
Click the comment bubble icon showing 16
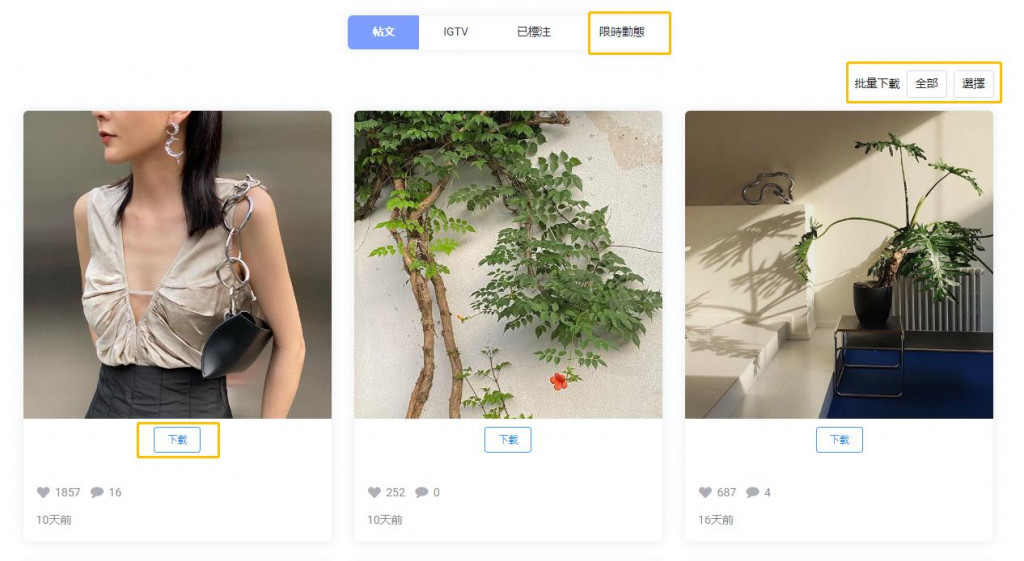[97, 492]
